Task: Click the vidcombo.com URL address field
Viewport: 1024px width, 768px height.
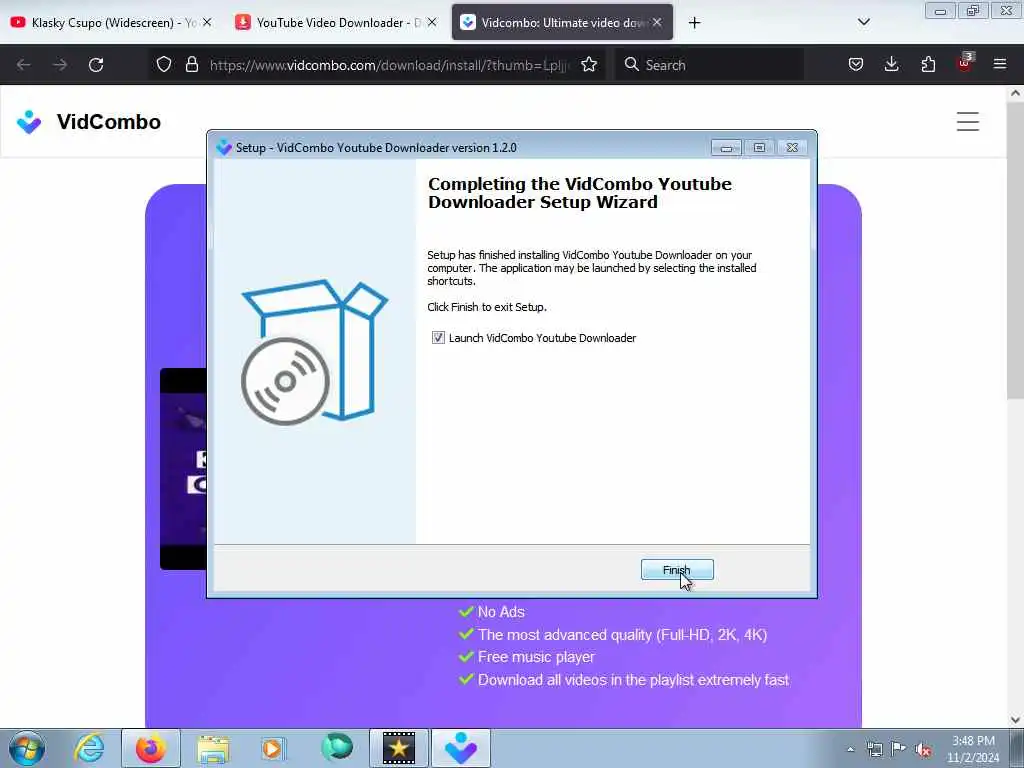Action: pyautogui.click(x=389, y=65)
